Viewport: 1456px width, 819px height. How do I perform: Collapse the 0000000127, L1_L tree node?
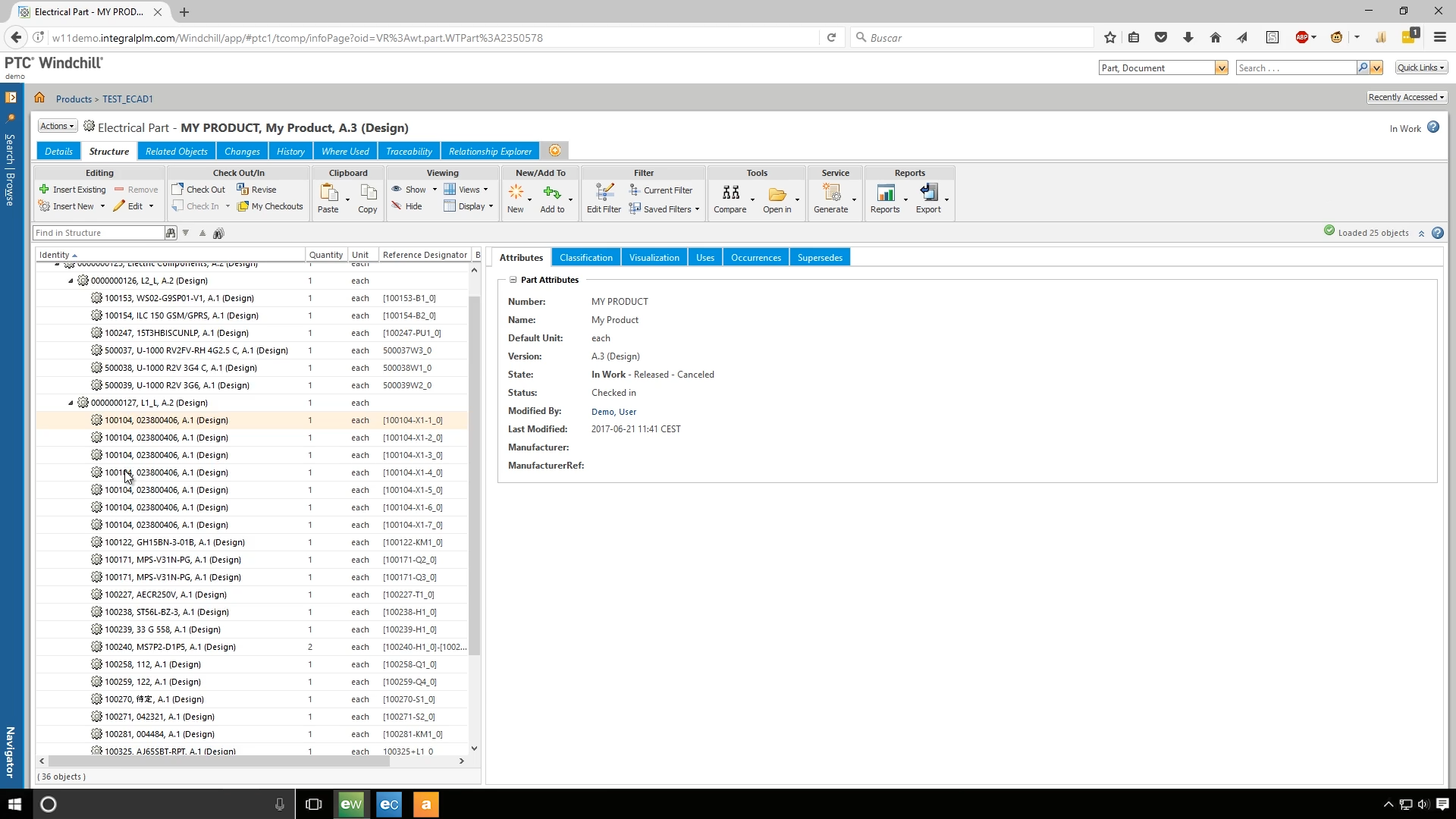point(71,403)
